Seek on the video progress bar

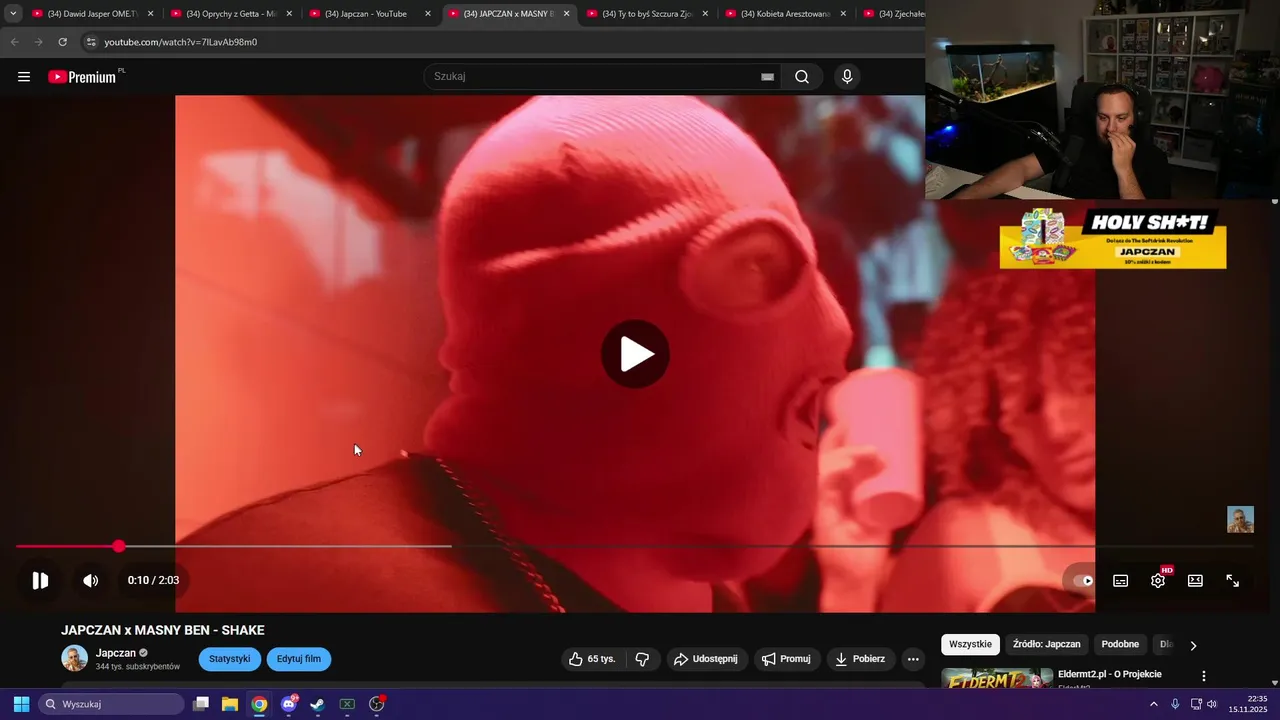tap(635, 546)
